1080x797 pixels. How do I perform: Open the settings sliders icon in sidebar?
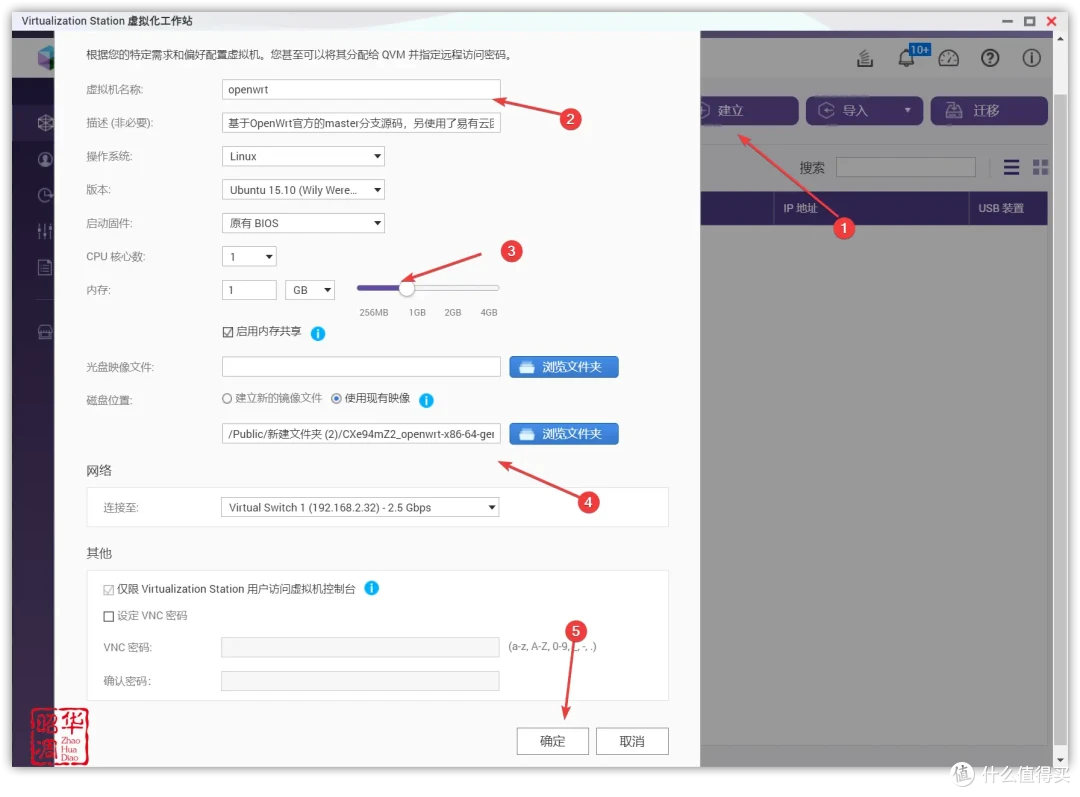(x=45, y=231)
